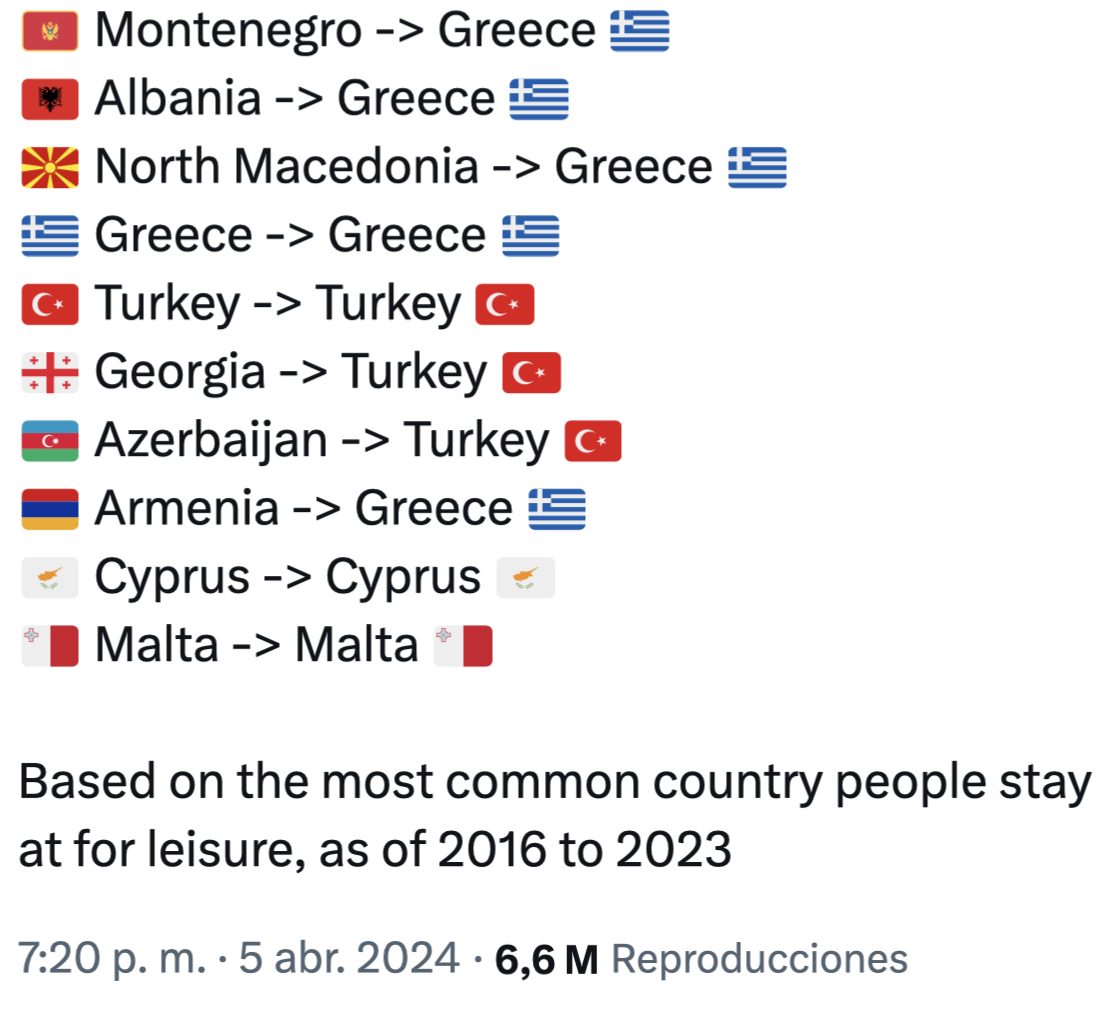Click the North Macedonia flag emoji
The width and height of the screenshot is (1112, 1014).
coord(49,168)
